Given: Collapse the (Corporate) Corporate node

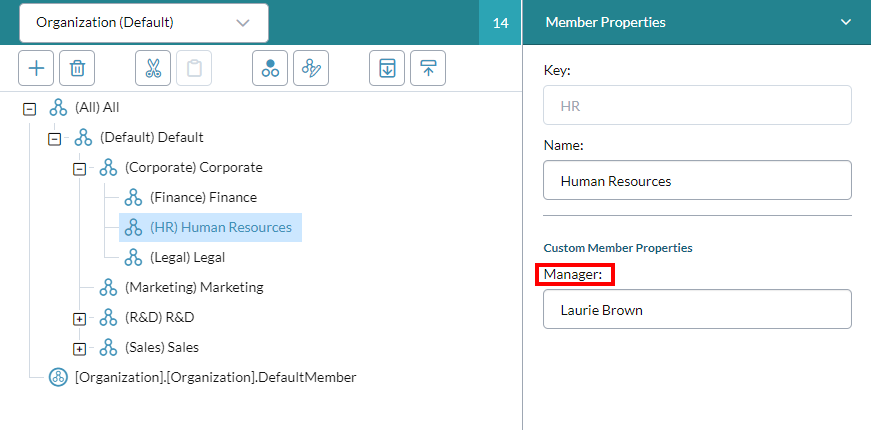Looking at the screenshot, I should [x=79, y=169].
